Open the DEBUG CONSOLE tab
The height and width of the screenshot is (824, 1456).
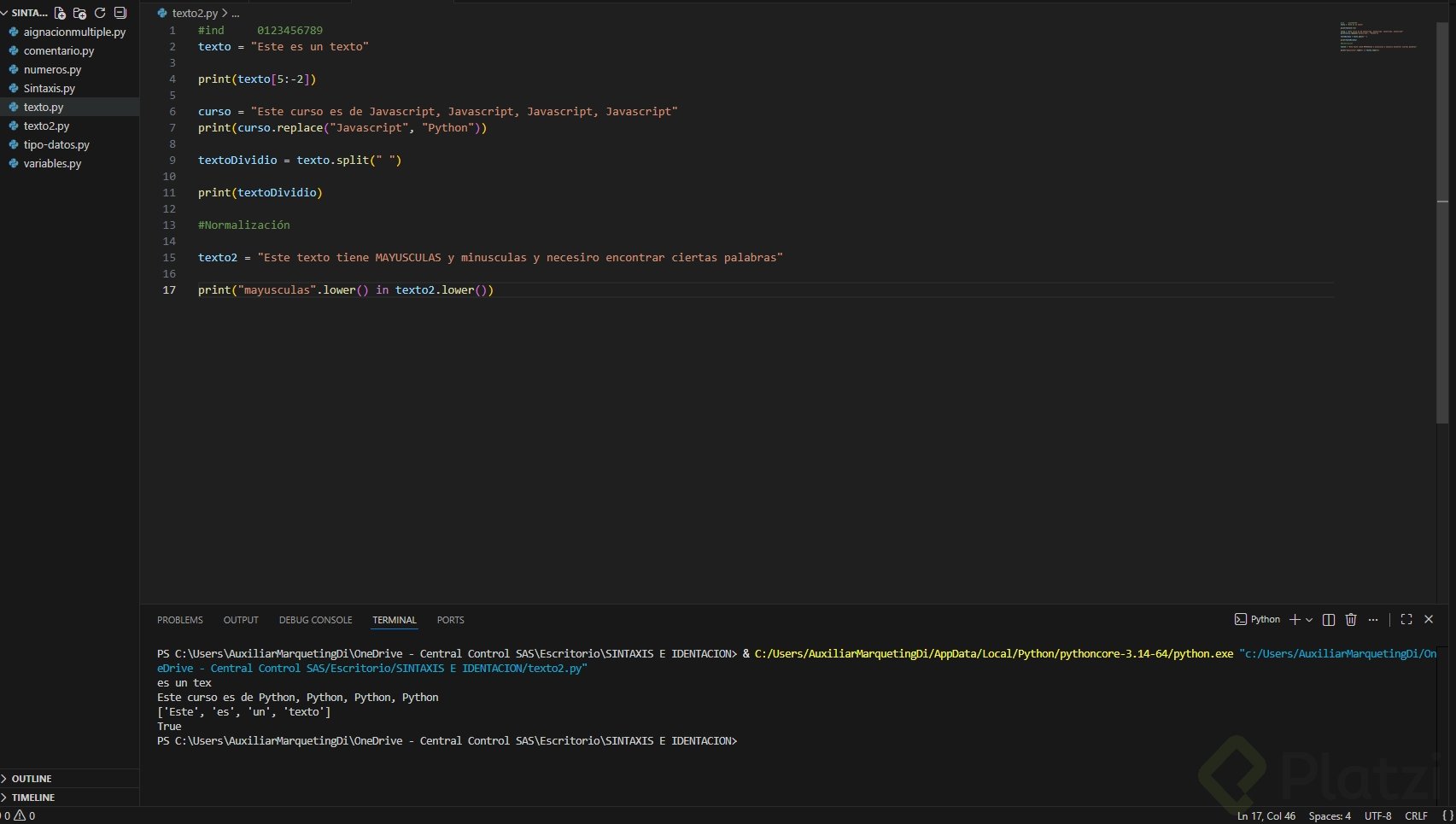(315, 620)
